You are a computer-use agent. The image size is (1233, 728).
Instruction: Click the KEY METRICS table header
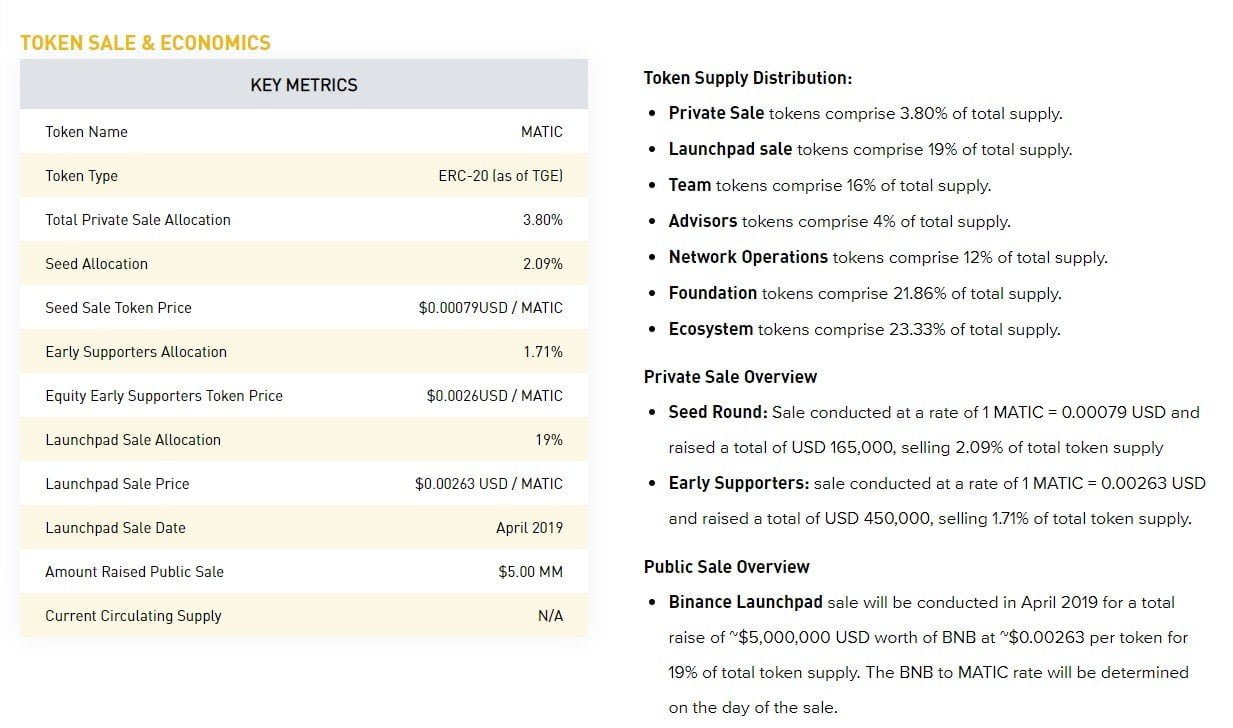(303, 85)
